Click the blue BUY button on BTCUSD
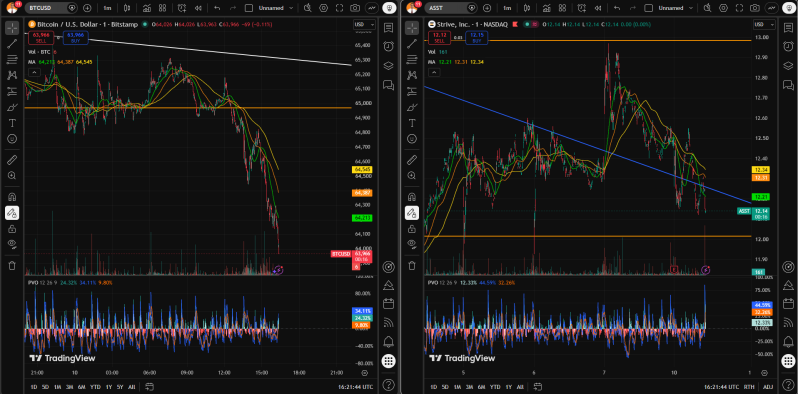This screenshot has width=798, height=394. point(75,37)
